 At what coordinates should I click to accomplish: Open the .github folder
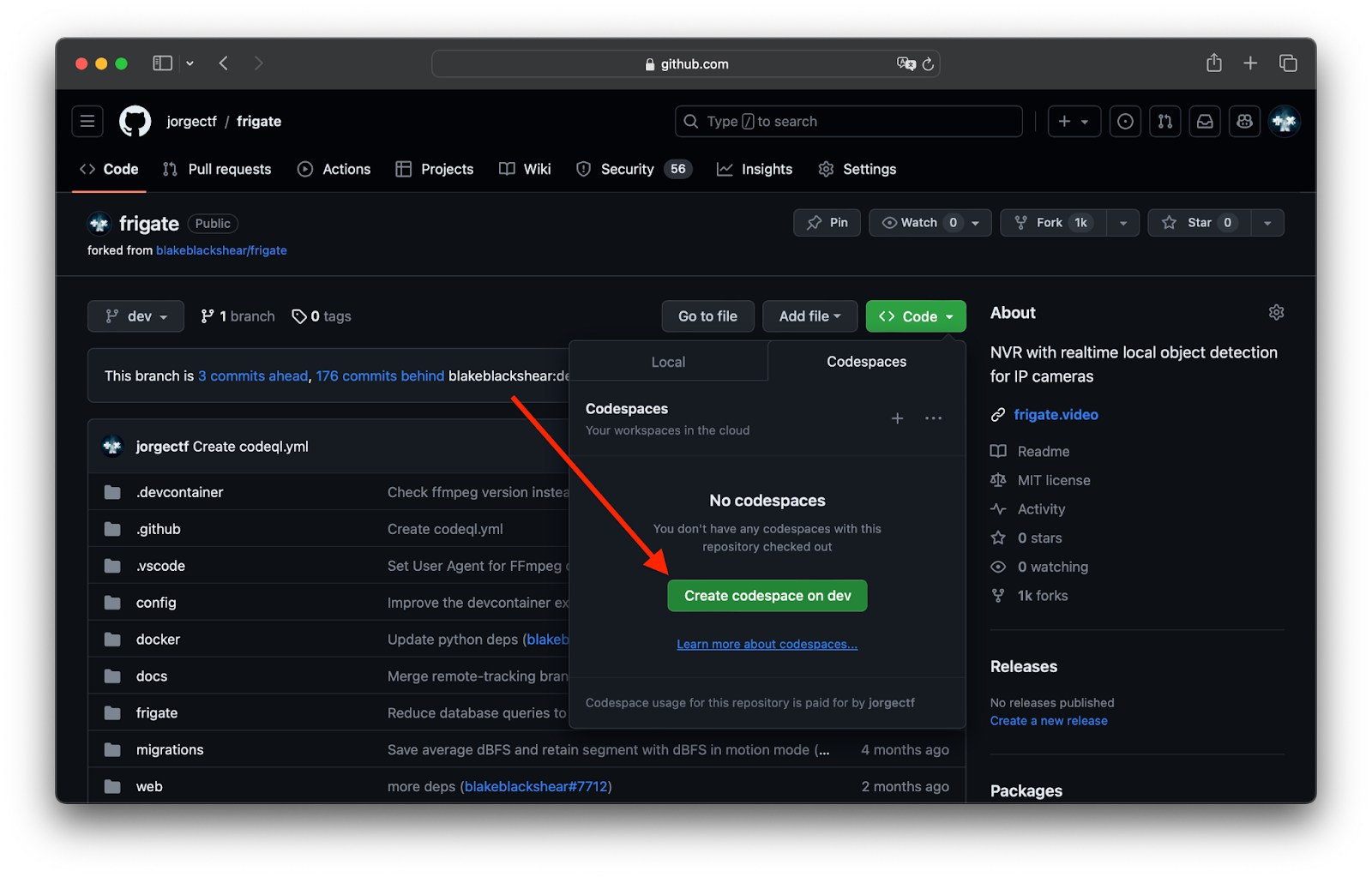(159, 529)
